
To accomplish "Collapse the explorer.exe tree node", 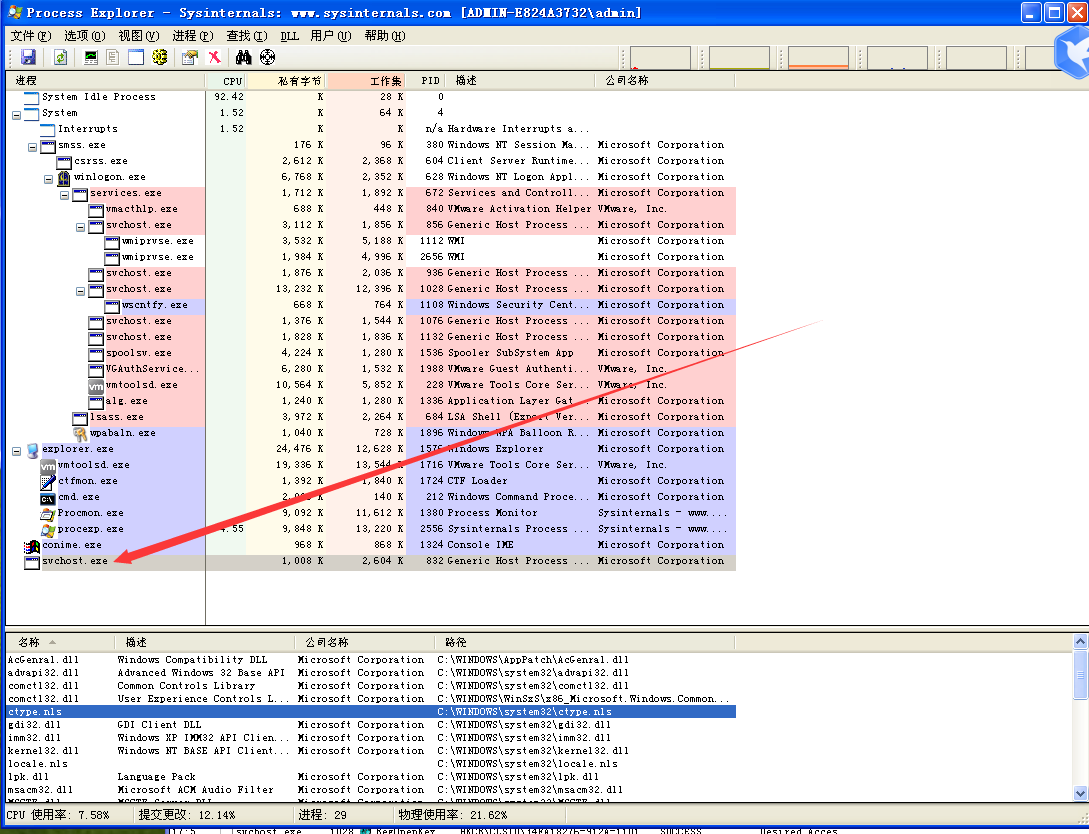I will 17,451.
